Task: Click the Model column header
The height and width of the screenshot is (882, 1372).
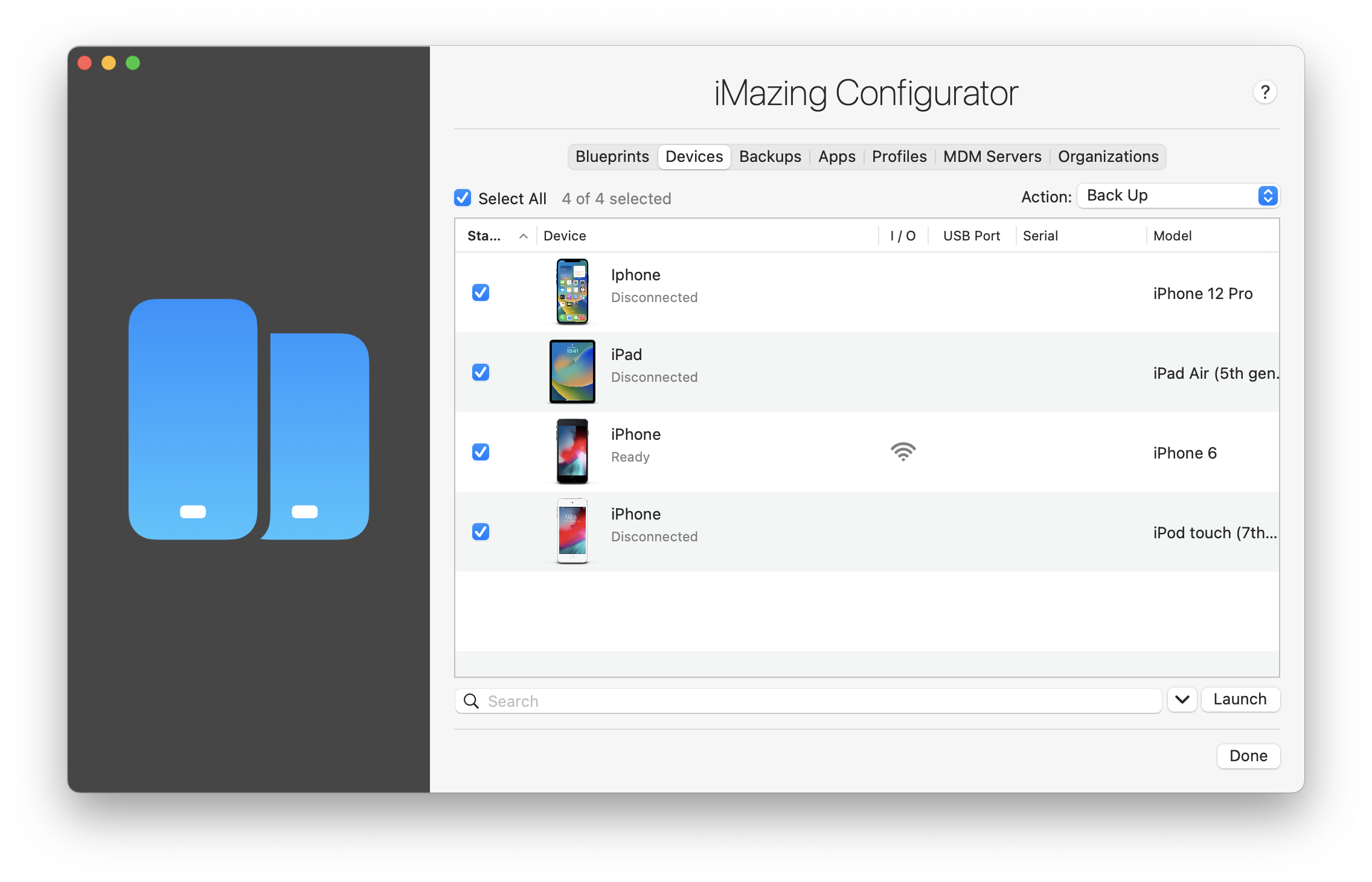Action: point(1213,236)
